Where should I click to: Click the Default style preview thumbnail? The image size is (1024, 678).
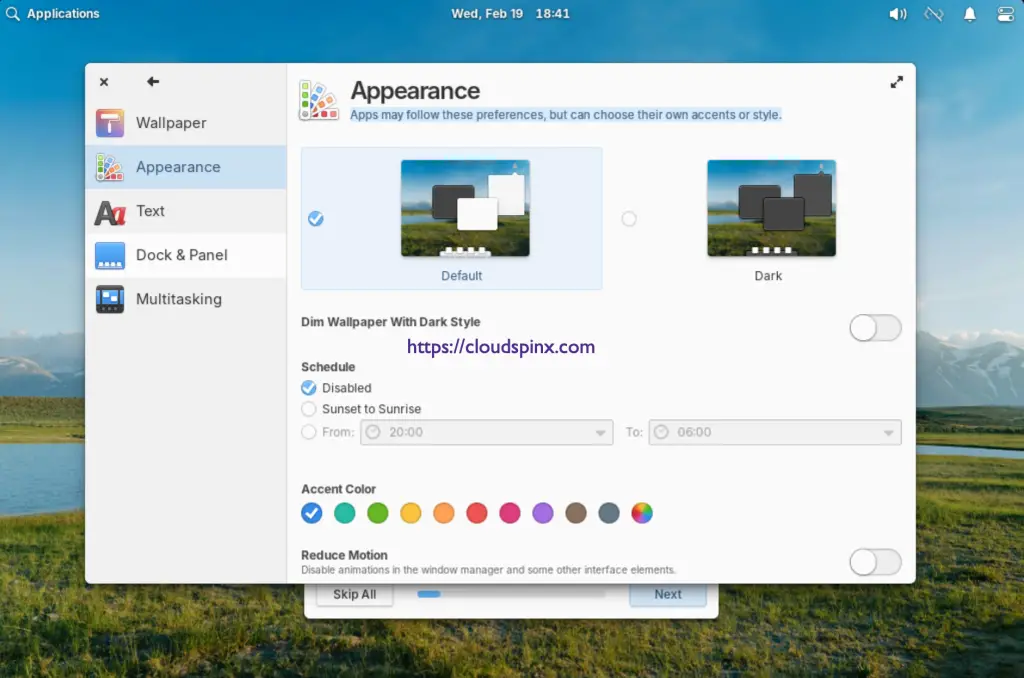[465, 208]
